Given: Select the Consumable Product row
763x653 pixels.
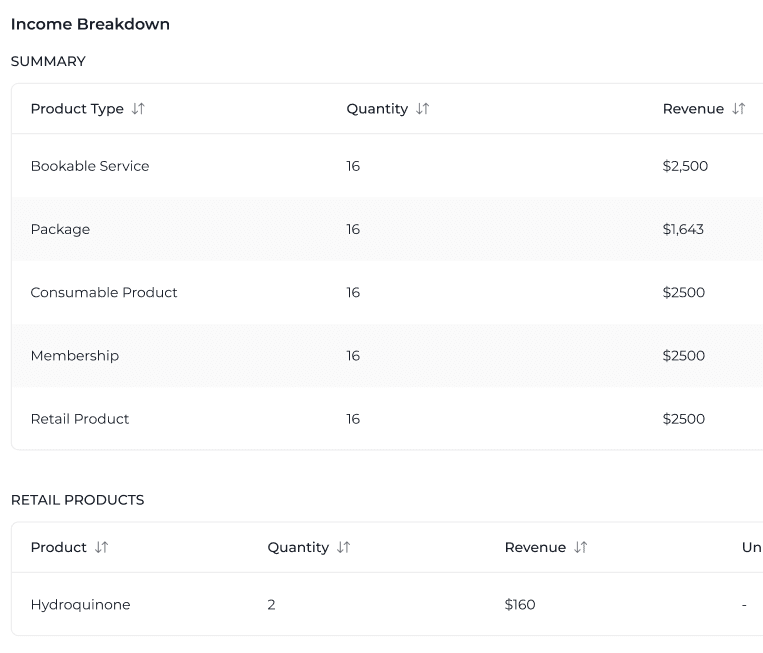Looking at the screenshot, I should pyautogui.click(x=104, y=292).
